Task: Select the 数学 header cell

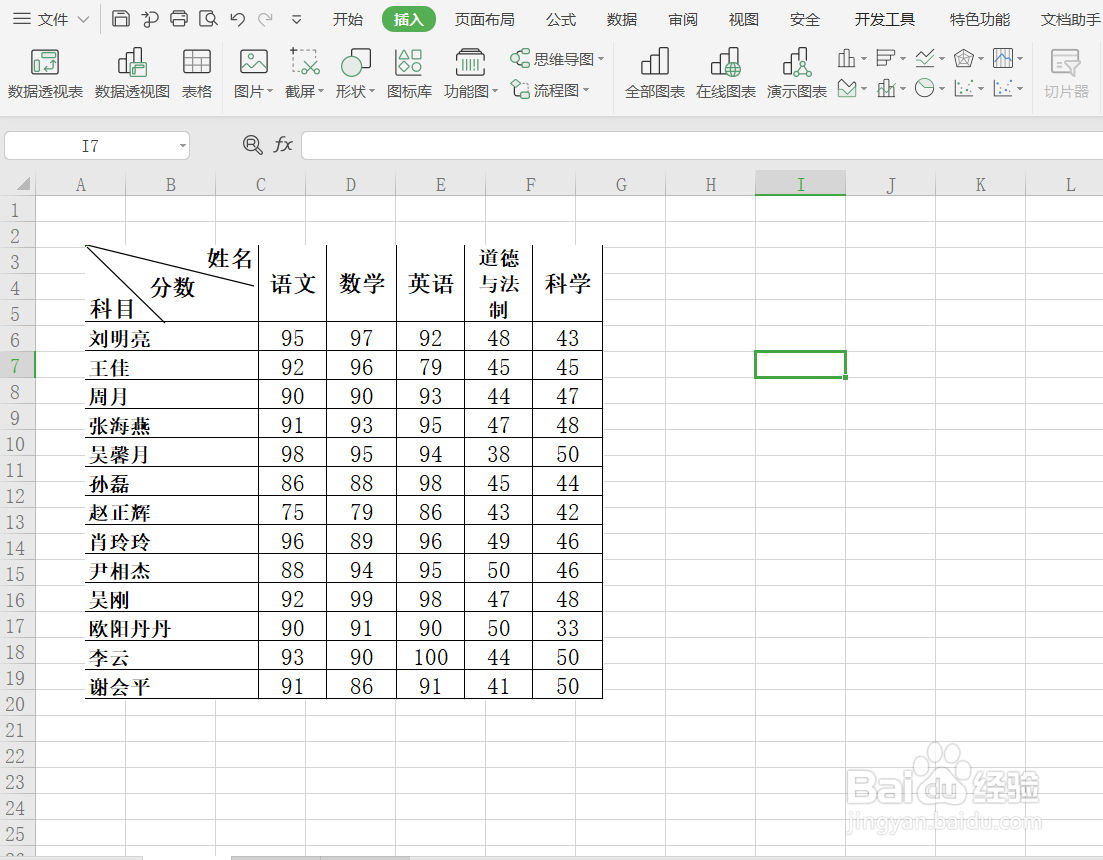Action: 362,283
